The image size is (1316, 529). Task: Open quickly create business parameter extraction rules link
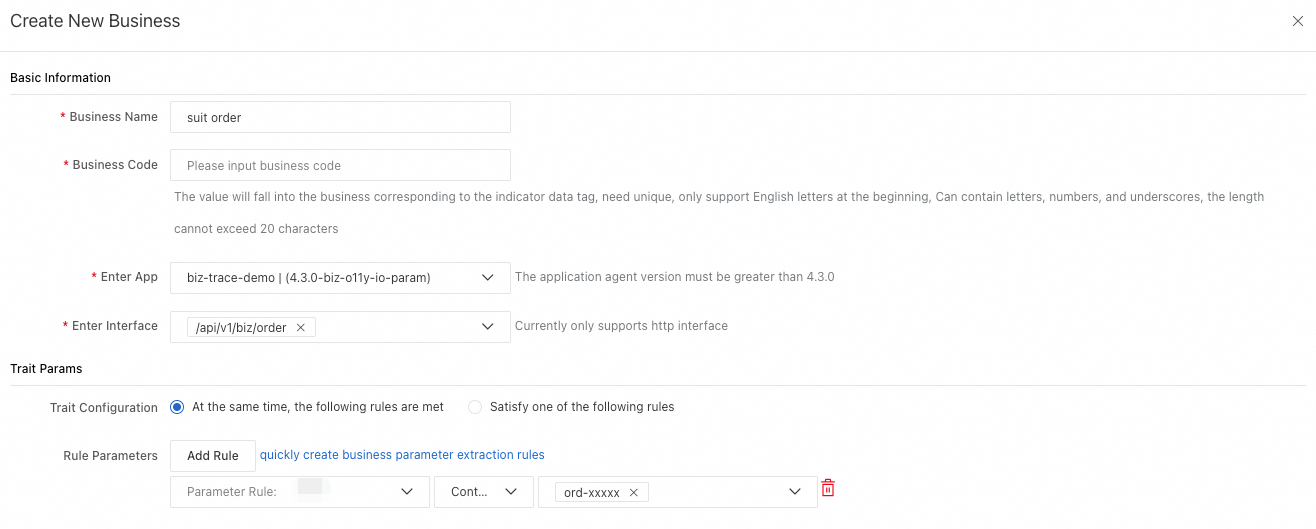tap(402, 455)
